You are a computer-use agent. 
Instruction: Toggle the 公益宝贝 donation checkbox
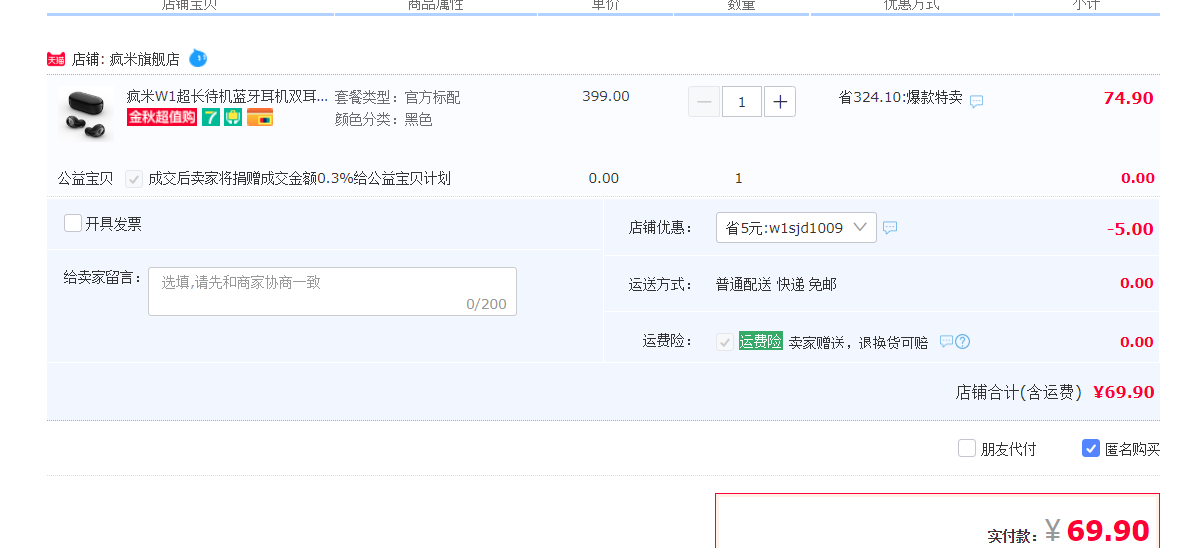(x=134, y=179)
